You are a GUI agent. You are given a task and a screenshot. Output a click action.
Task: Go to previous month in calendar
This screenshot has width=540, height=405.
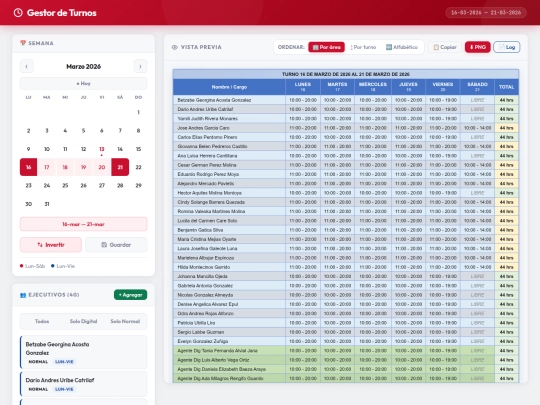27,66
